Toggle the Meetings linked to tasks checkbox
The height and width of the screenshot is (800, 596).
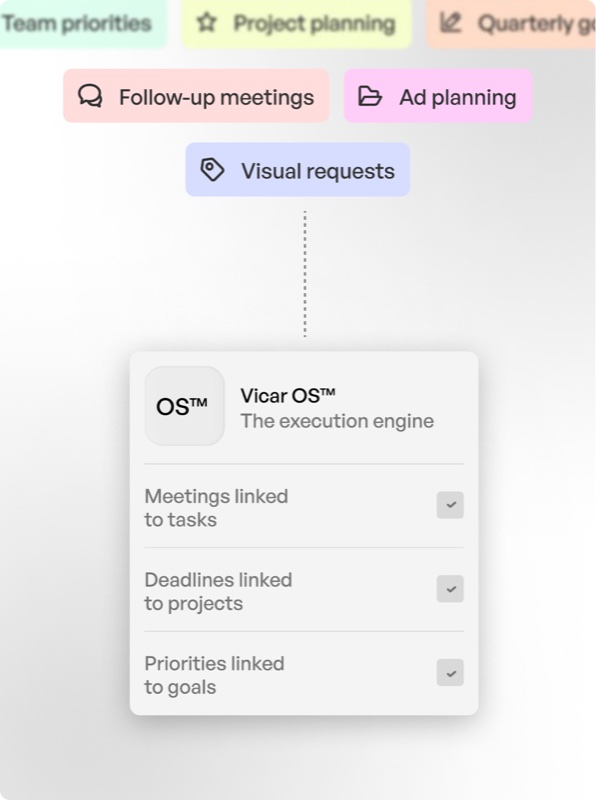pyautogui.click(x=450, y=505)
